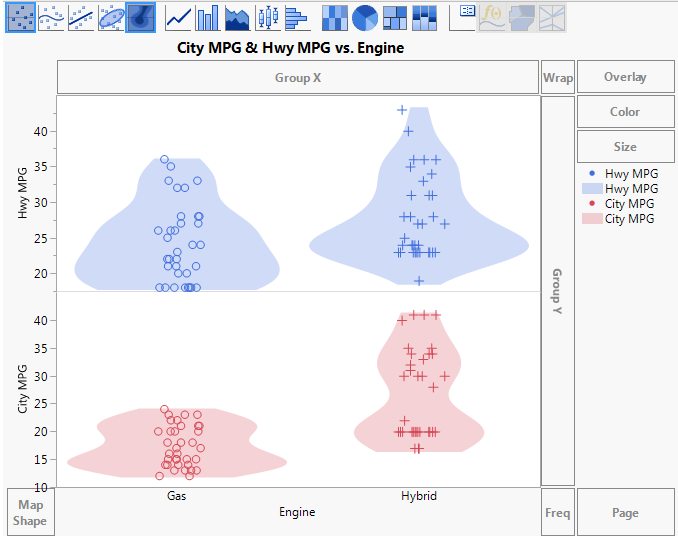Click the Engine x-axis label

297,512
